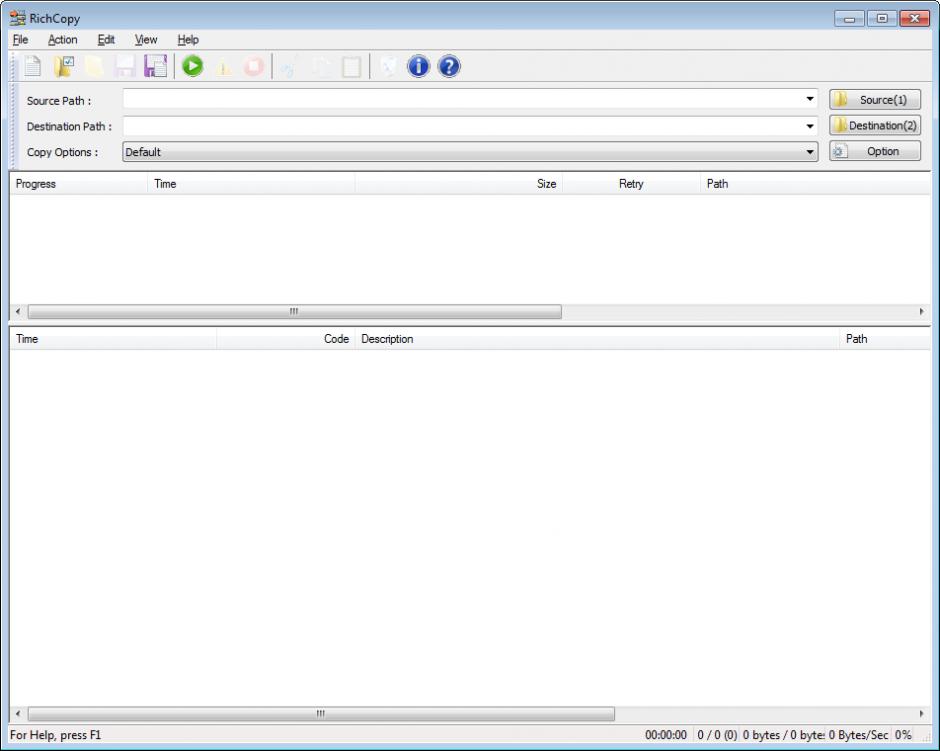Click the upper list Path column header
Image resolution: width=940 pixels, height=751 pixels.
pyautogui.click(x=815, y=183)
